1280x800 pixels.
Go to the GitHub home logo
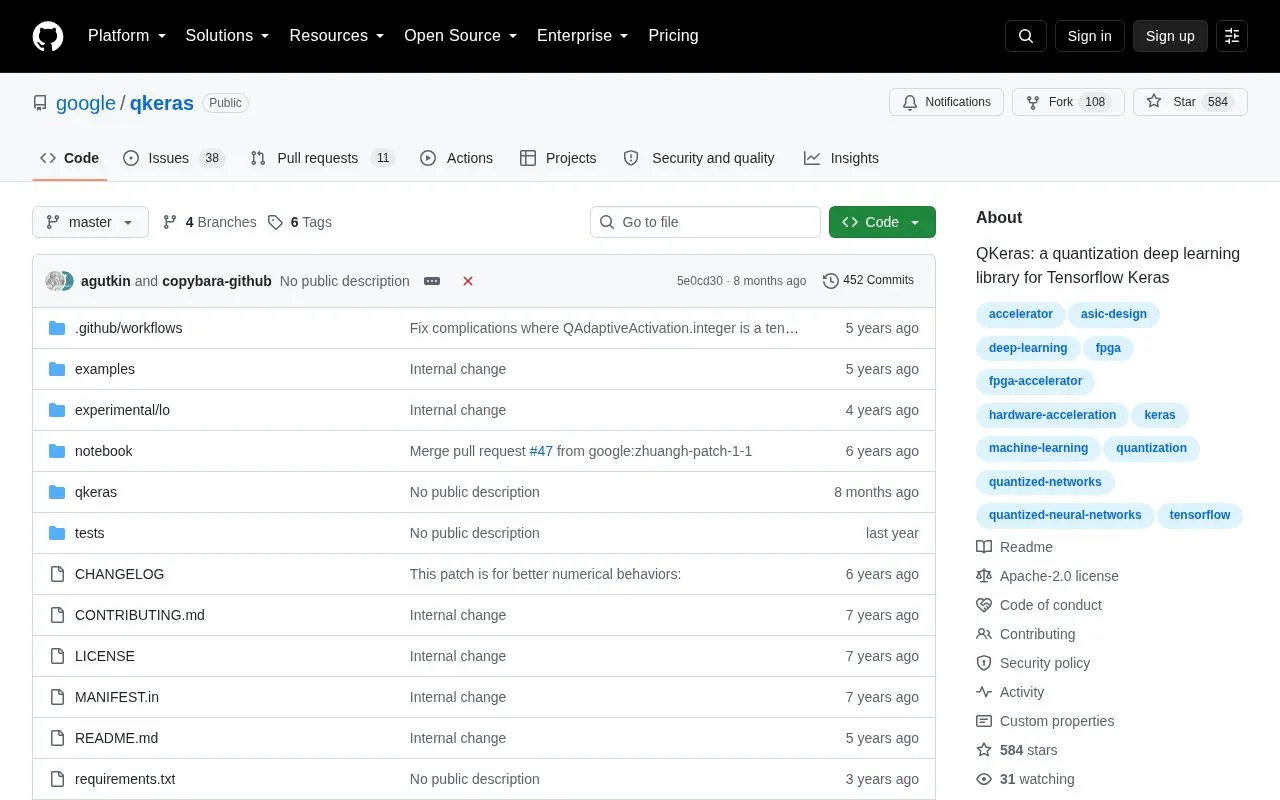pyautogui.click(x=48, y=36)
